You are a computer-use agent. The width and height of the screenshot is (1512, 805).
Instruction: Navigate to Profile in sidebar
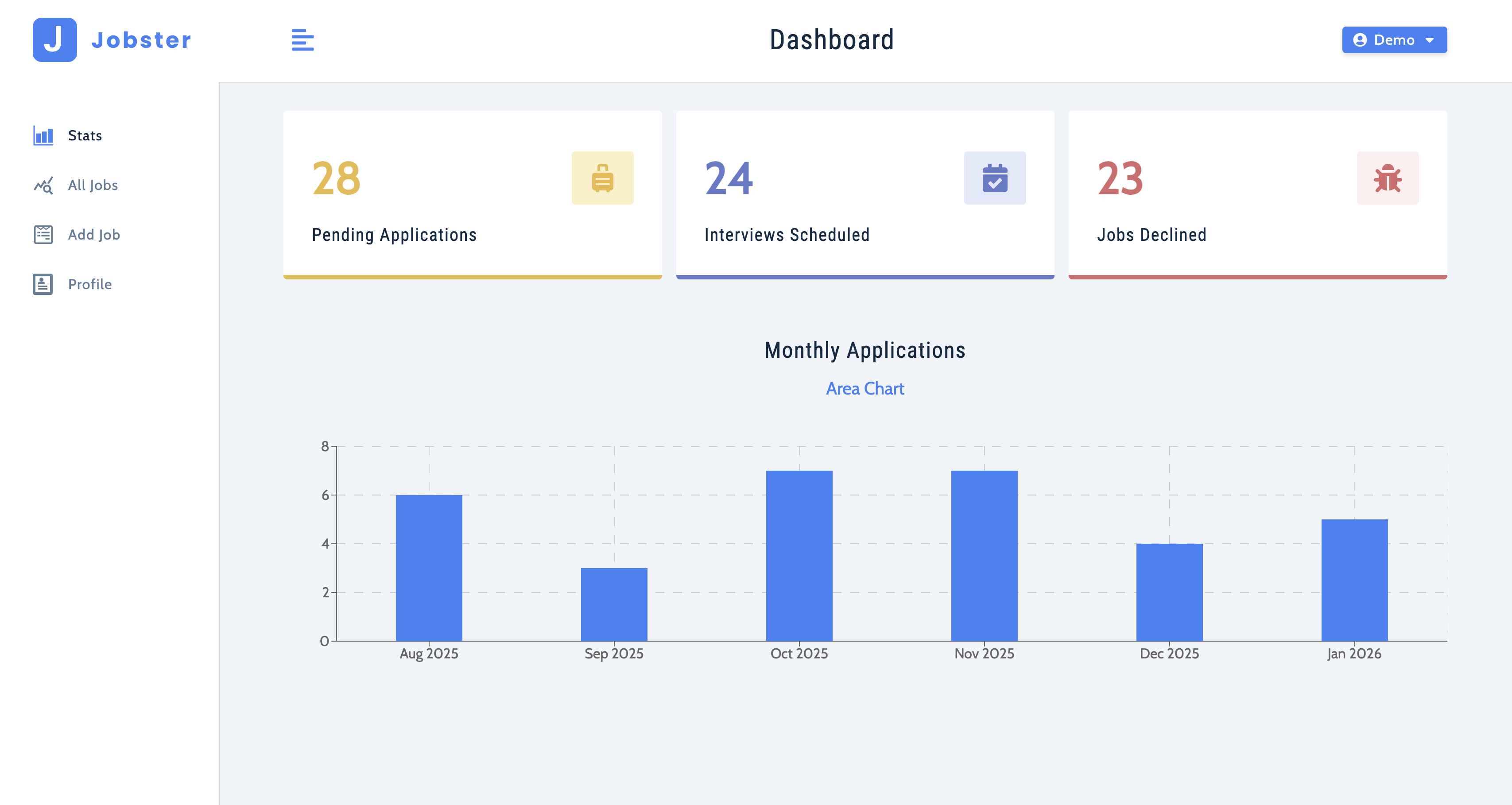pyautogui.click(x=90, y=284)
